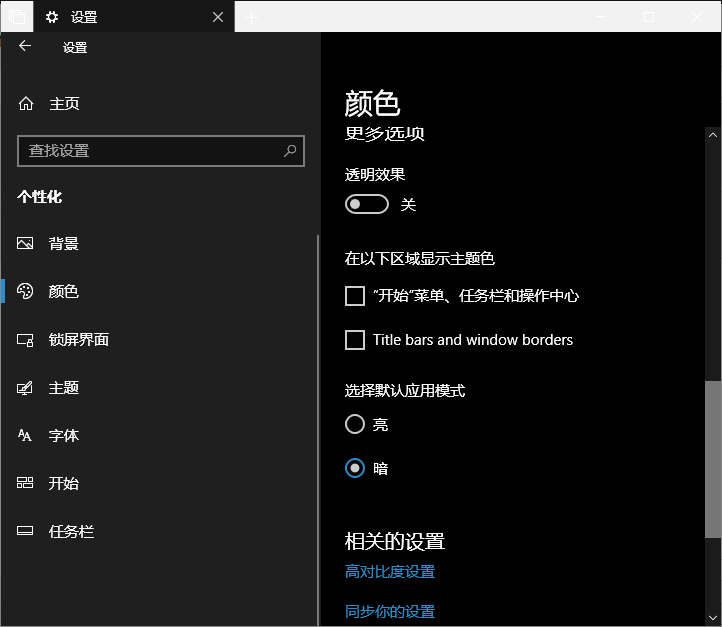The width and height of the screenshot is (722, 627).
Task: Turn on the 透明效果 transparency toggle
Action: (x=366, y=204)
